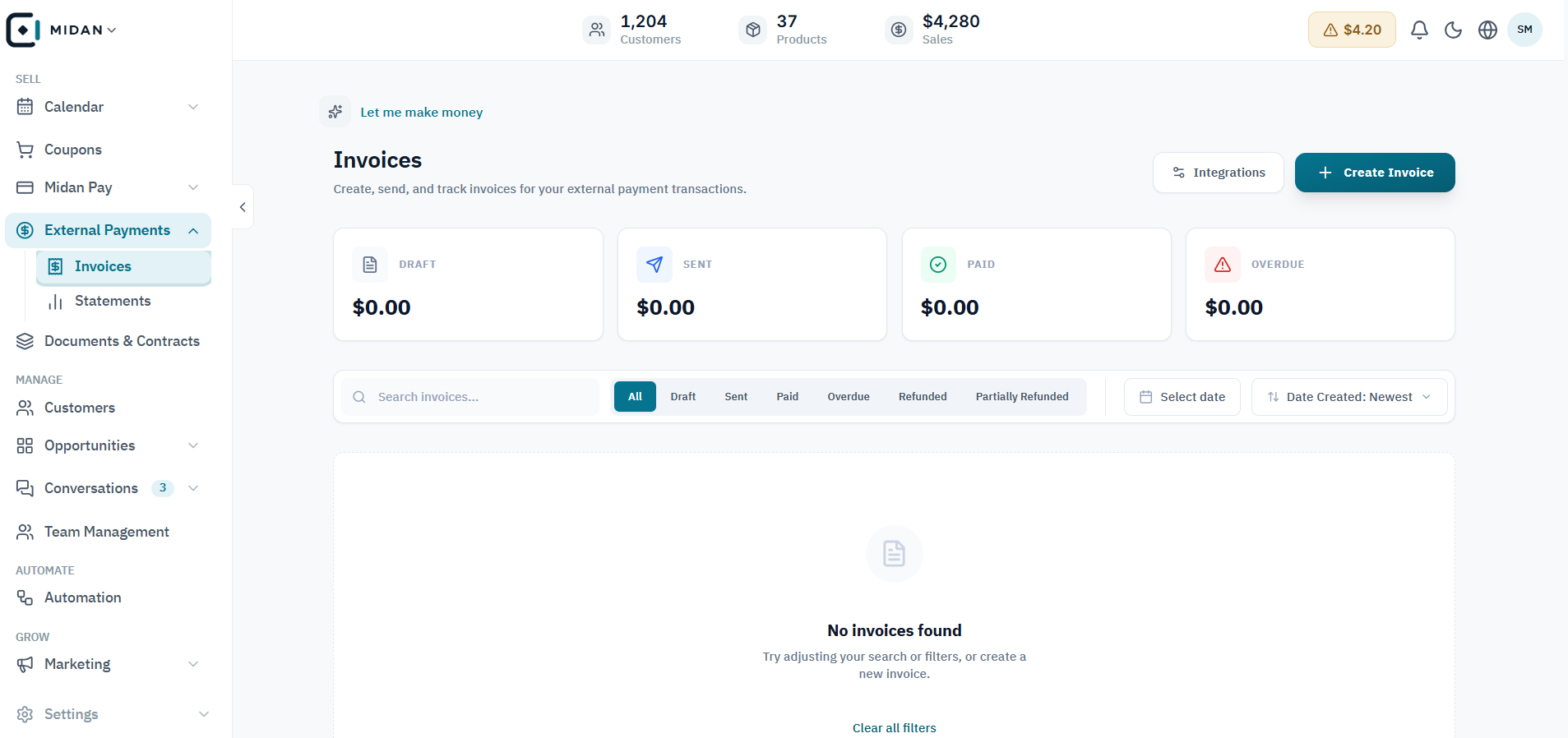Image resolution: width=1568 pixels, height=738 pixels.
Task: Open the $4.20 balance warning badge
Action: pyautogui.click(x=1352, y=30)
